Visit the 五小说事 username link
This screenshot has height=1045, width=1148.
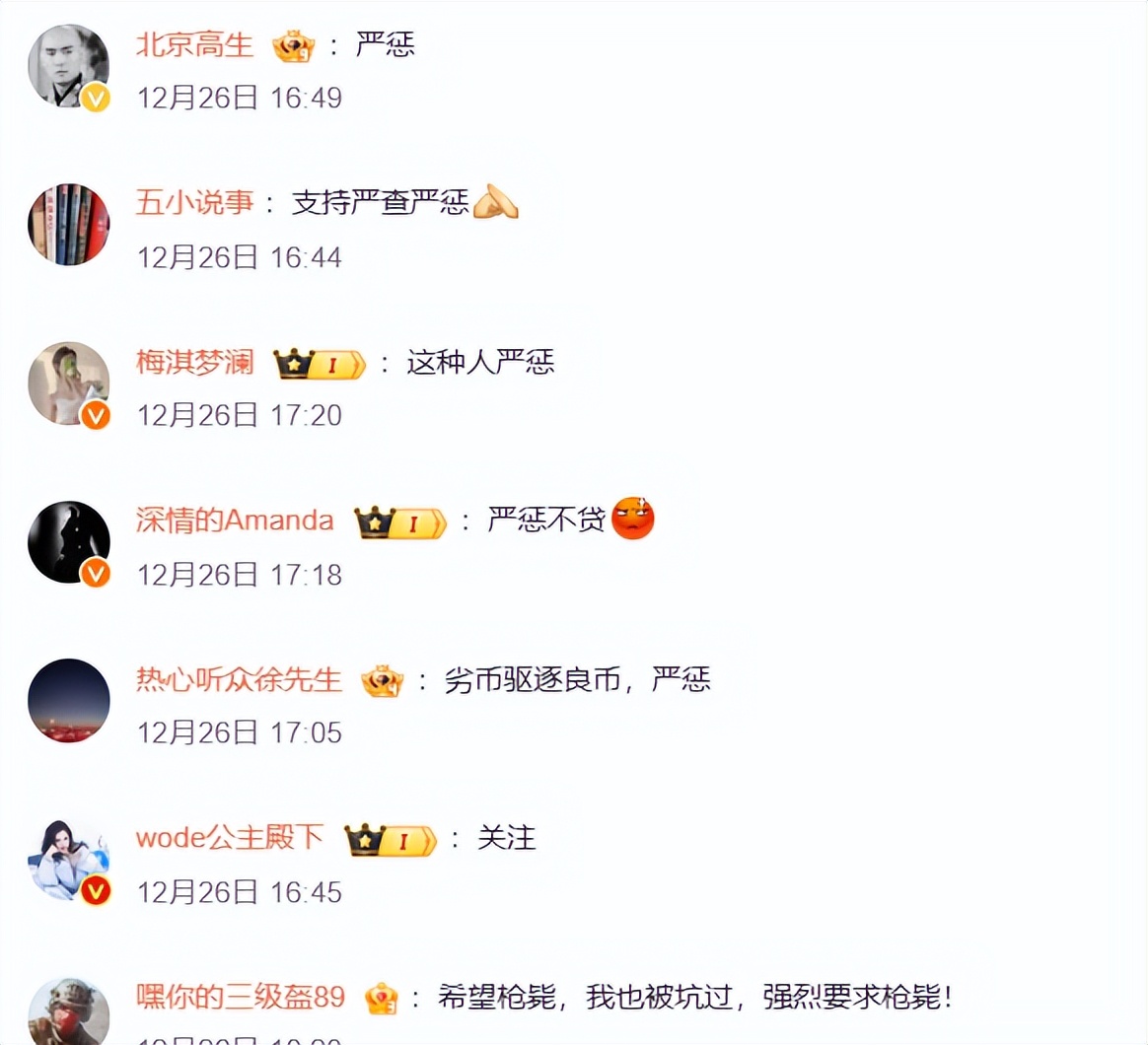(194, 203)
